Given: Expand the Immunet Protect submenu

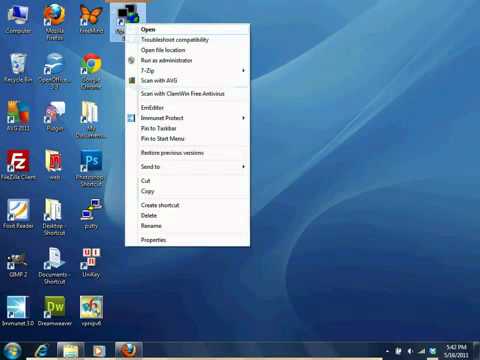Looking at the screenshot, I should 187,118.
